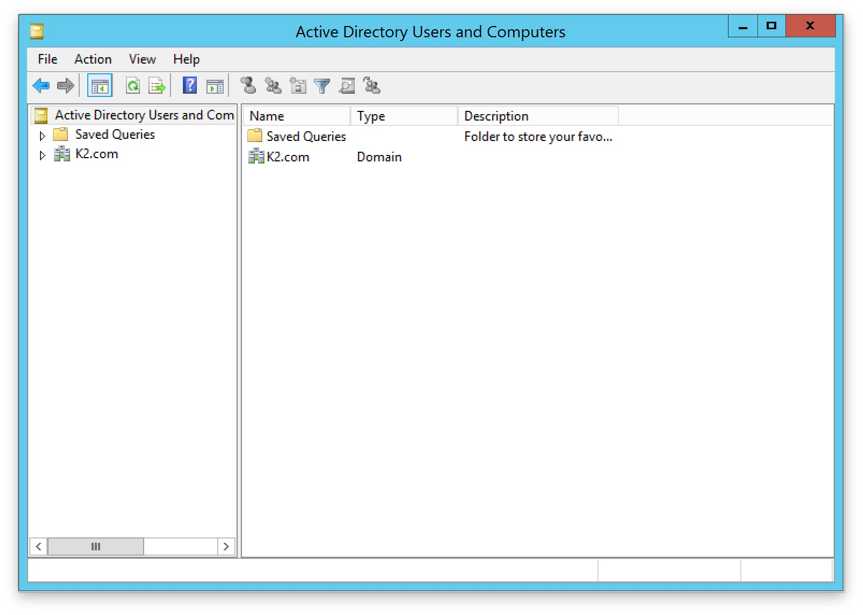Screen dimensions: 863x615
Task: Click the K2.com domain icon in list
Action: coord(256,157)
